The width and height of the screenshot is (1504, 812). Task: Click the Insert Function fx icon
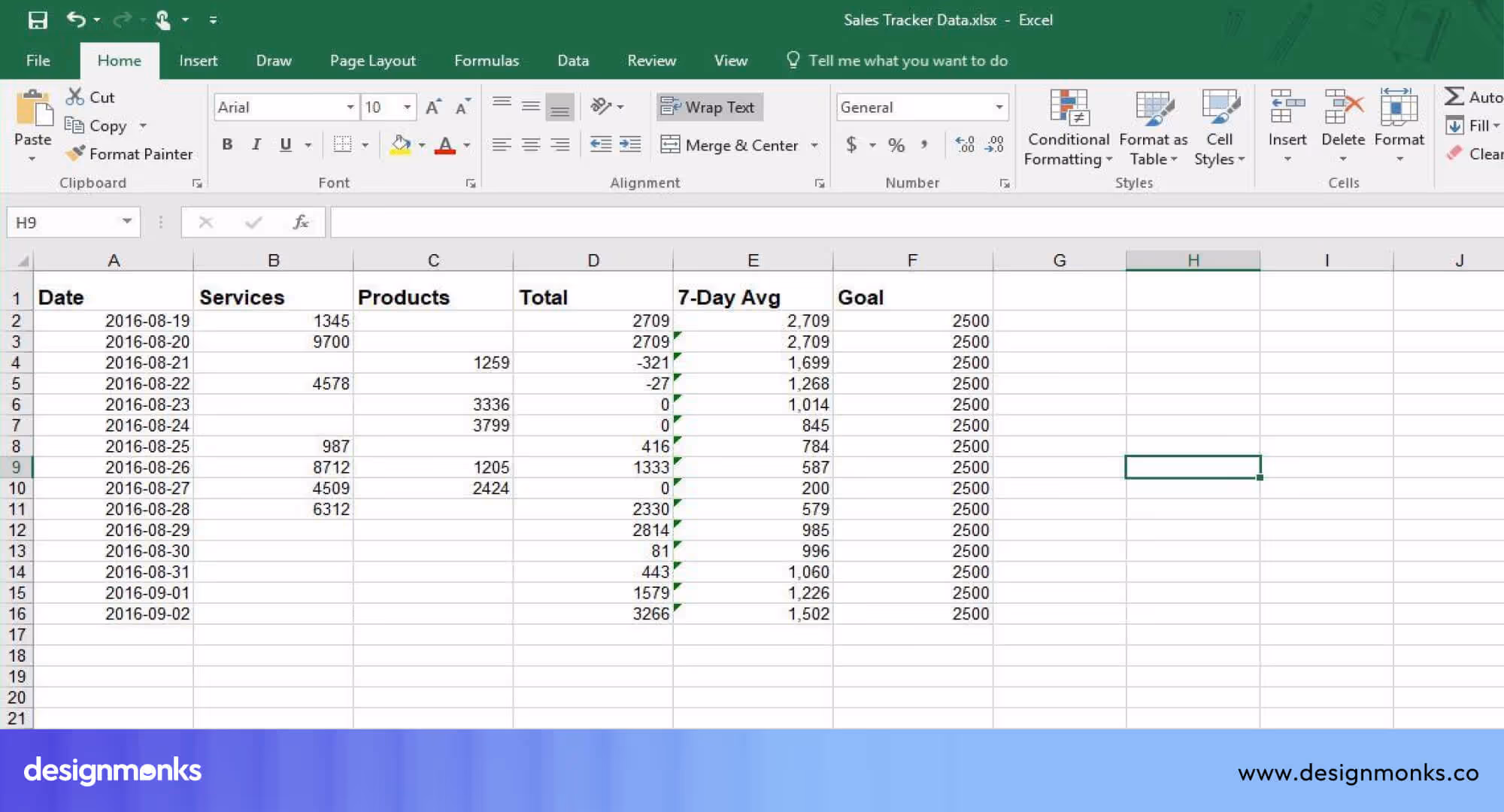click(x=301, y=222)
